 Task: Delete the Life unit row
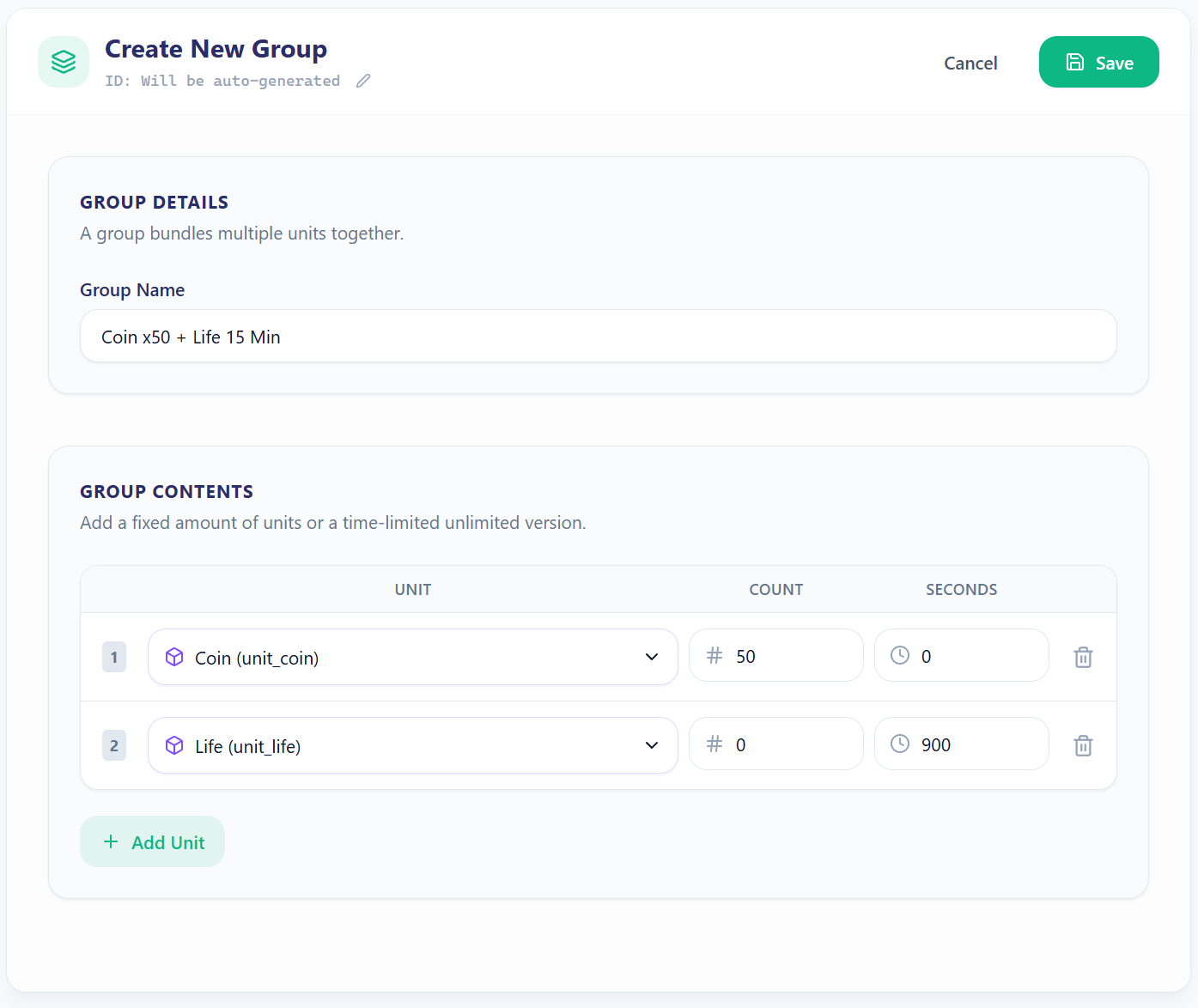1084,745
